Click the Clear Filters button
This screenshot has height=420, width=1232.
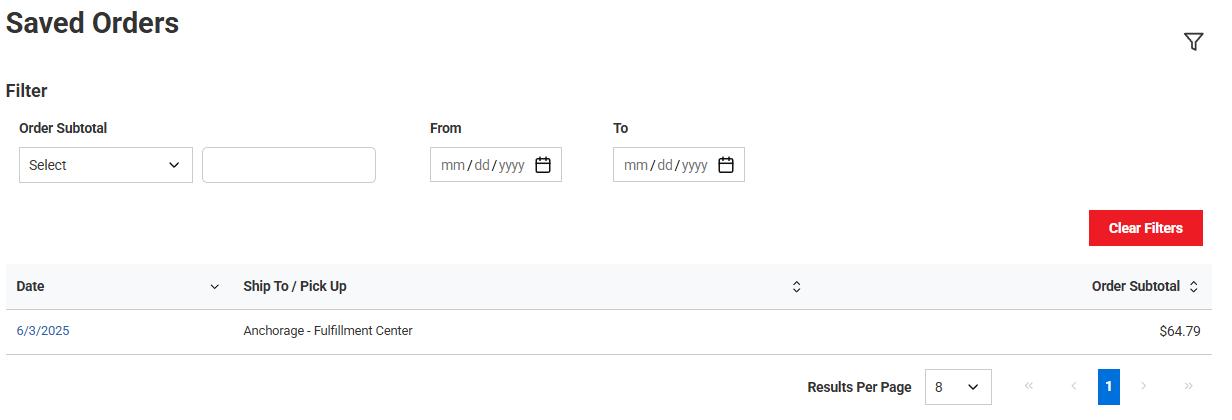tap(1145, 228)
